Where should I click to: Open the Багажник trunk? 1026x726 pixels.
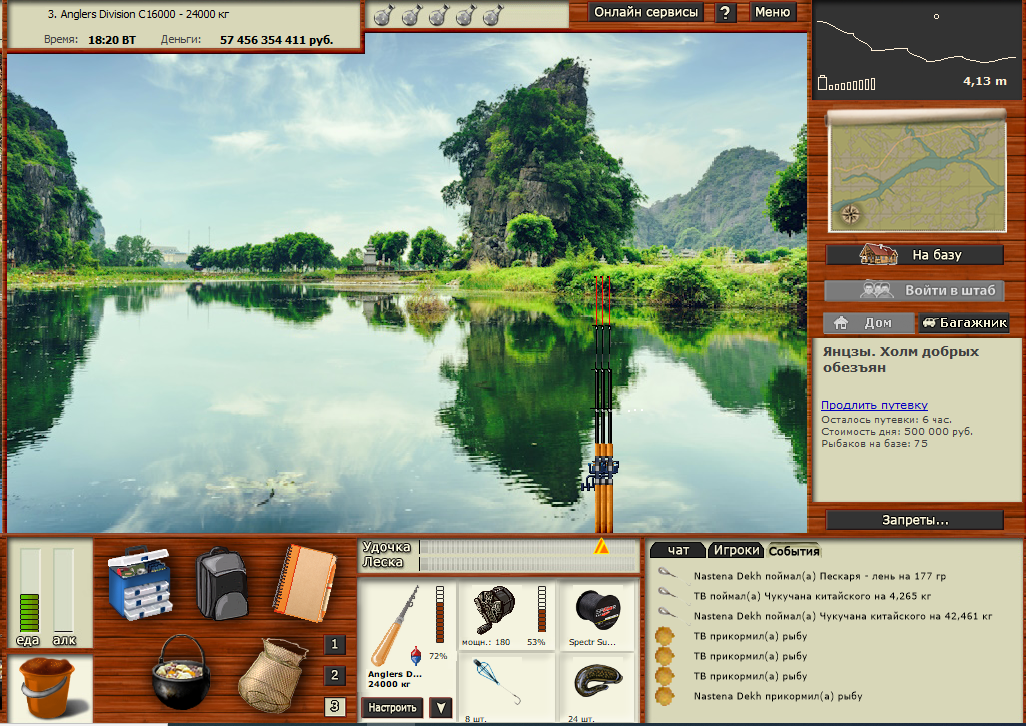point(964,322)
